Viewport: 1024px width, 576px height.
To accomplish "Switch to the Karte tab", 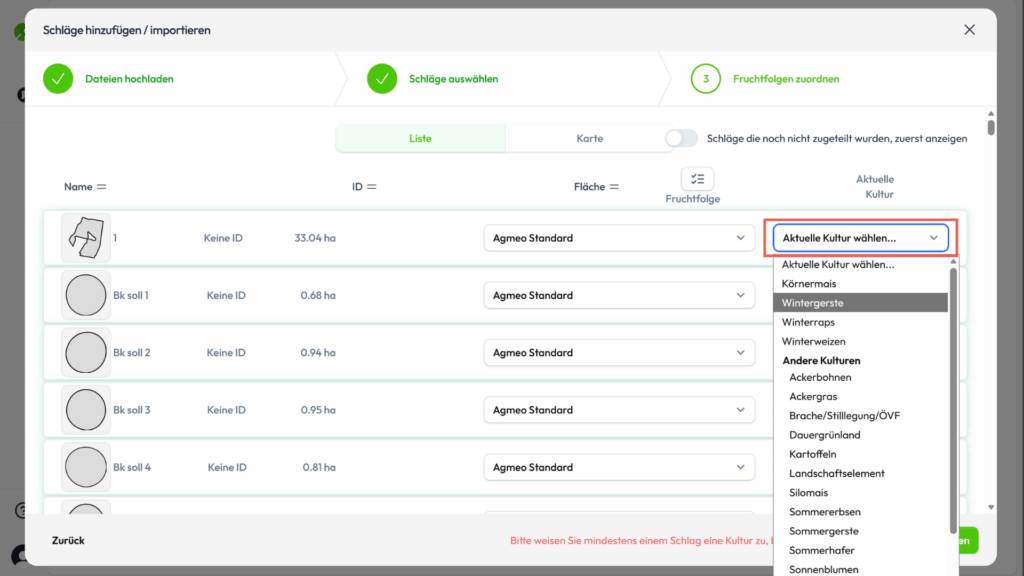I will 589,138.
